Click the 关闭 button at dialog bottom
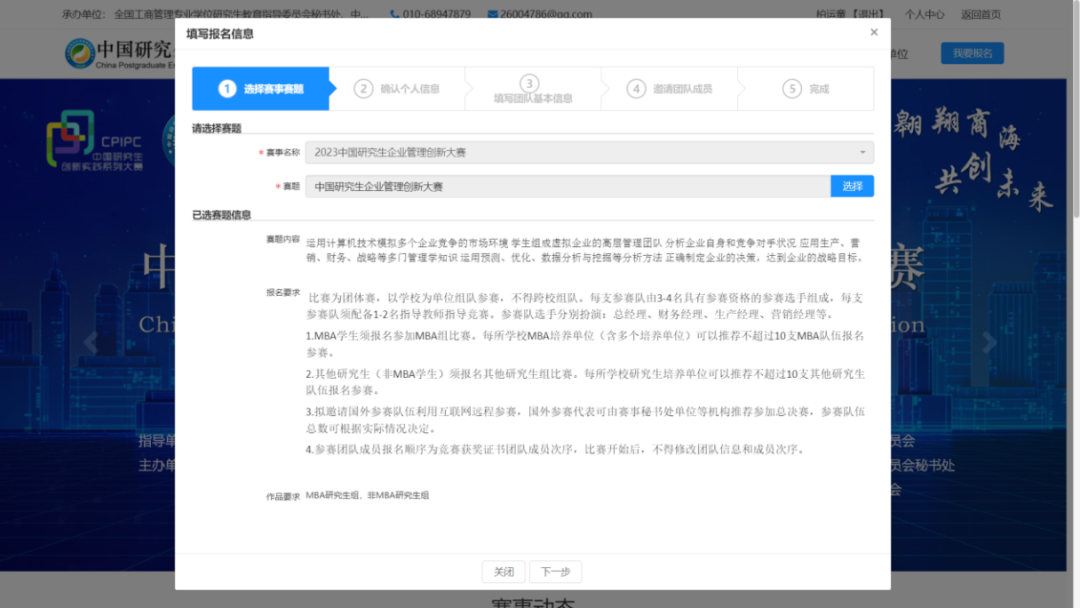This screenshot has width=1080, height=608. (x=503, y=572)
